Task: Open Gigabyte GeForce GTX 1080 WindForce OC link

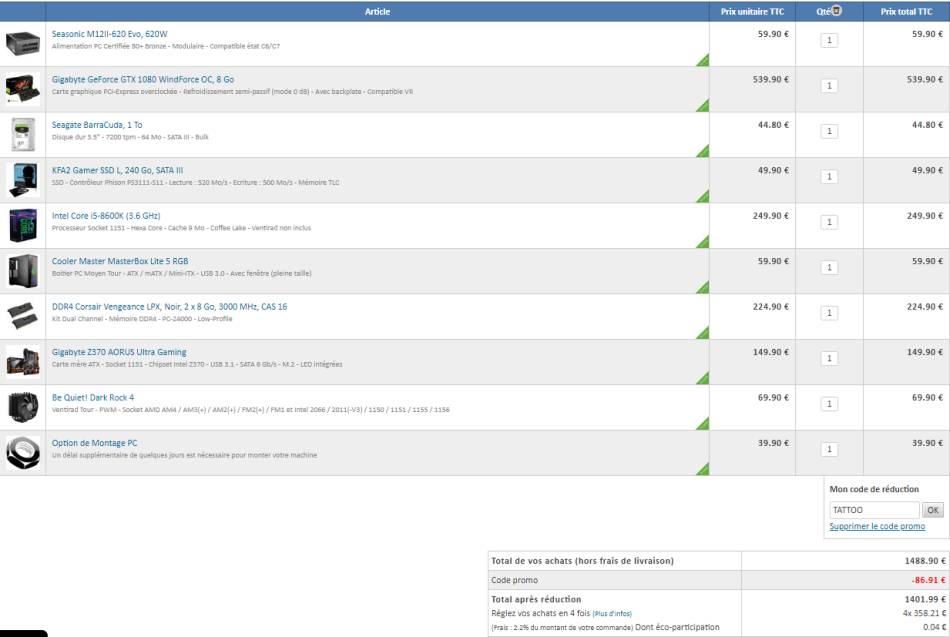Action: 143,79
